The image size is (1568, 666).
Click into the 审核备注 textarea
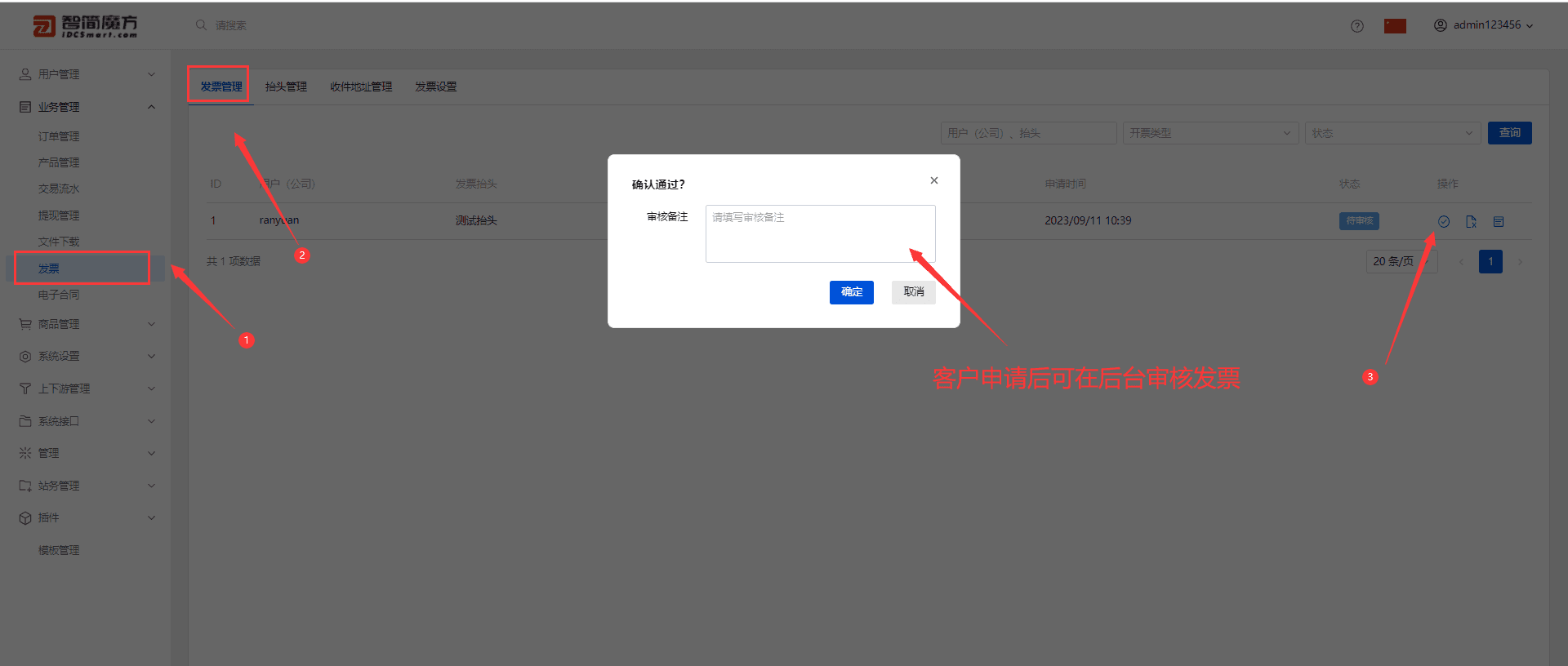click(x=821, y=233)
